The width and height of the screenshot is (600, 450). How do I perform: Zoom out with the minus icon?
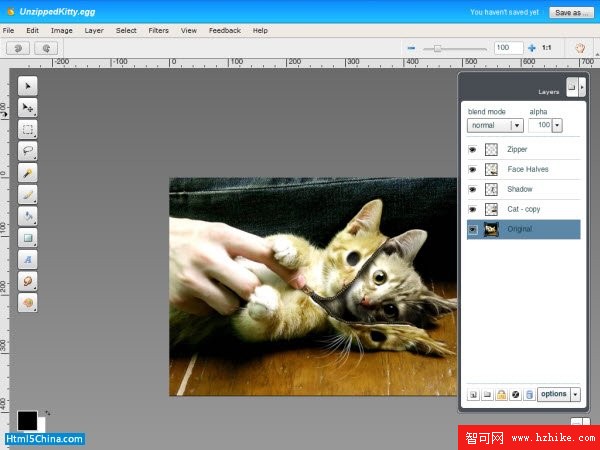click(x=411, y=48)
